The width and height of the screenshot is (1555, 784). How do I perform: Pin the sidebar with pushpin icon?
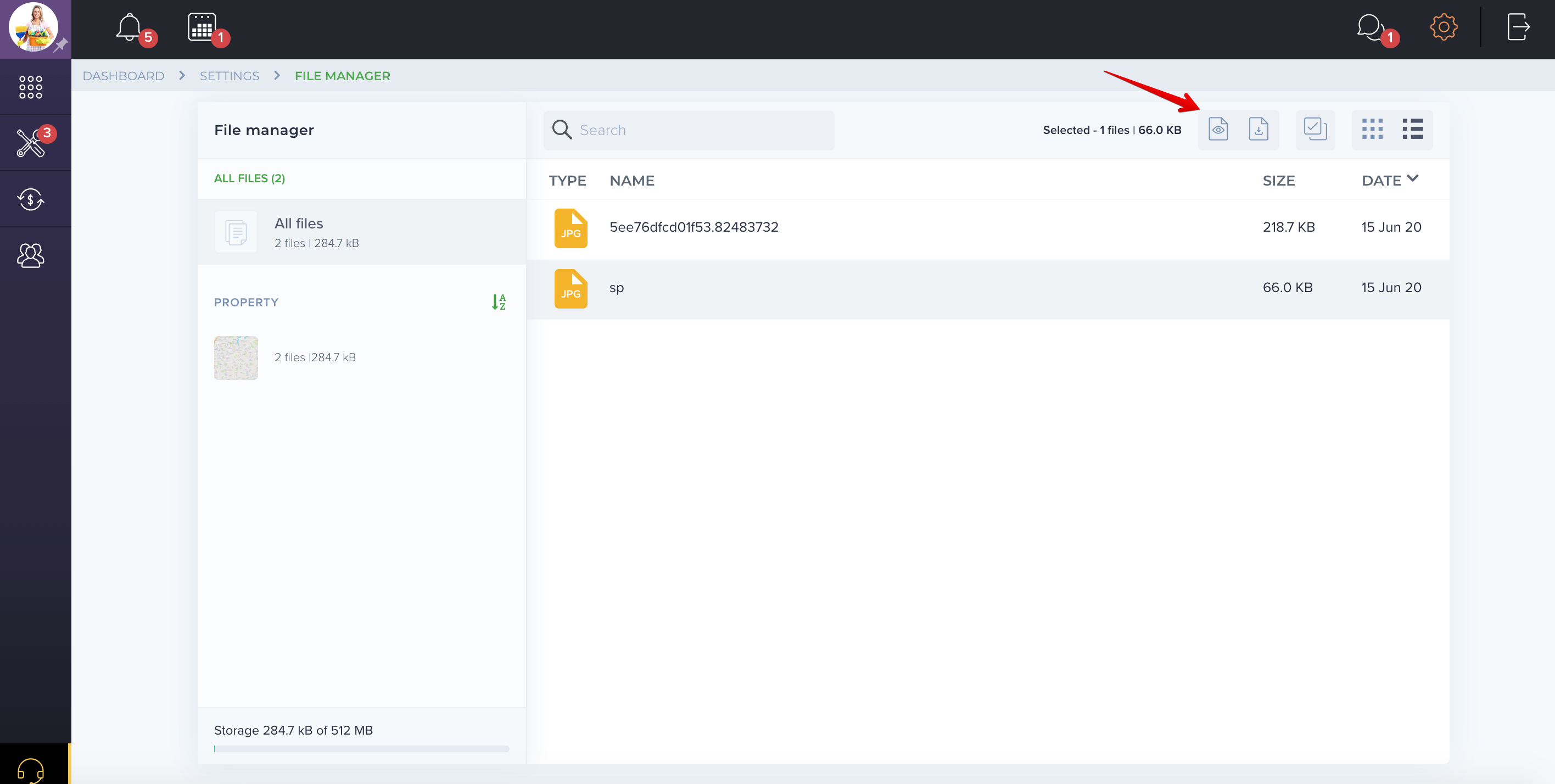tap(61, 45)
